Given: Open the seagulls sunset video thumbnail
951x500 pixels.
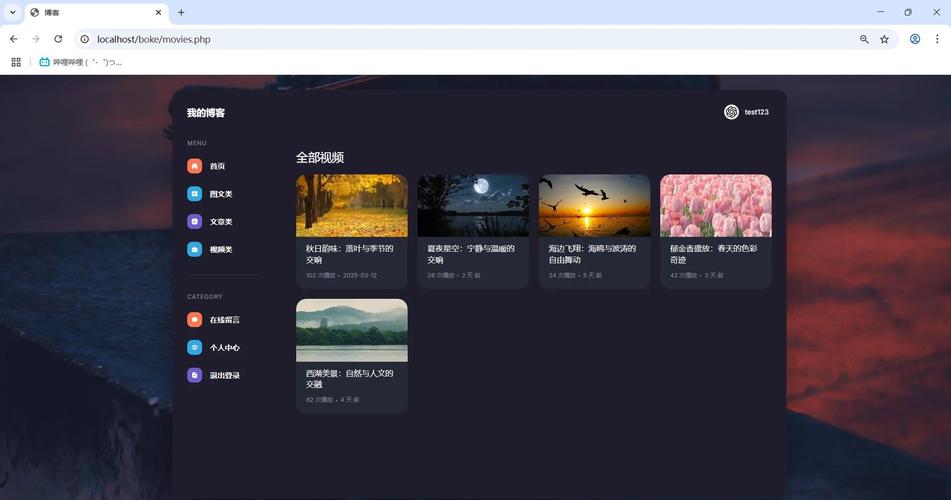Looking at the screenshot, I should point(594,205).
